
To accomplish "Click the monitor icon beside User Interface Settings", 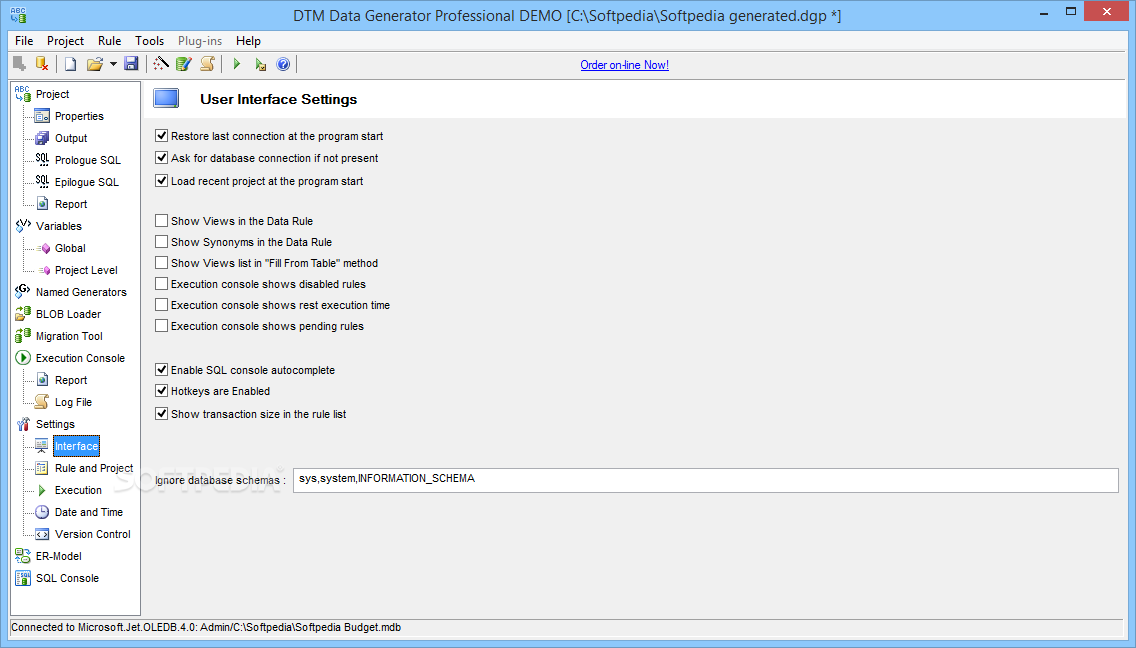I will tap(166, 99).
